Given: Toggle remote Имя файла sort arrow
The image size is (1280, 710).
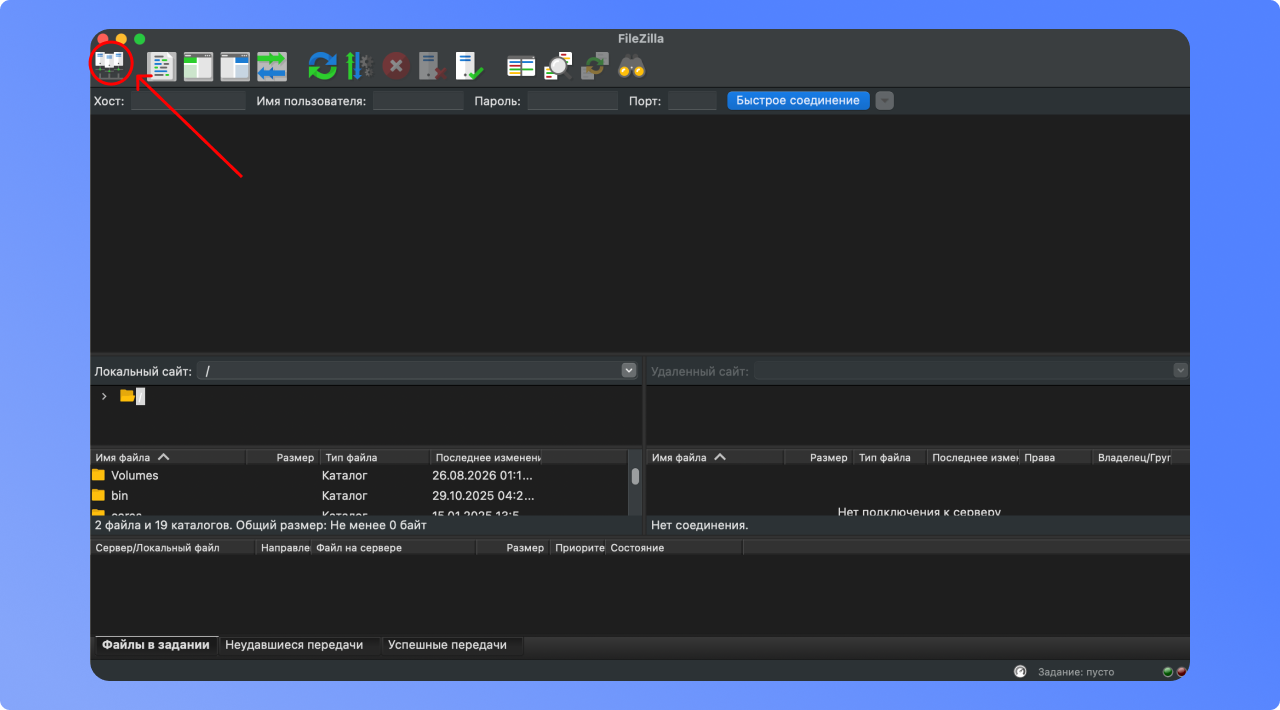Looking at the screenshot, I should [720, 457].
